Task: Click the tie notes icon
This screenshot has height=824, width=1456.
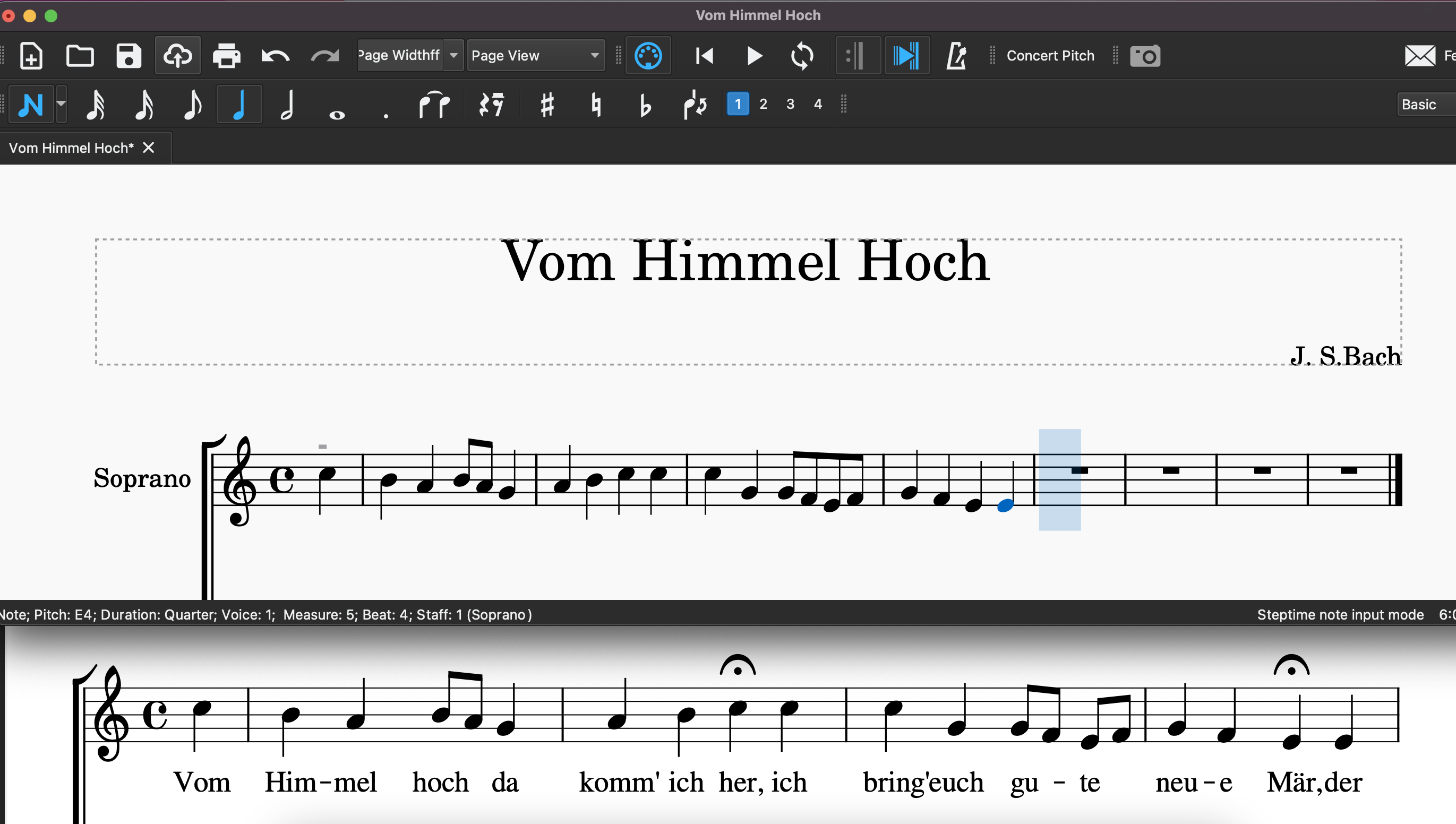Action: click(433, 105)
